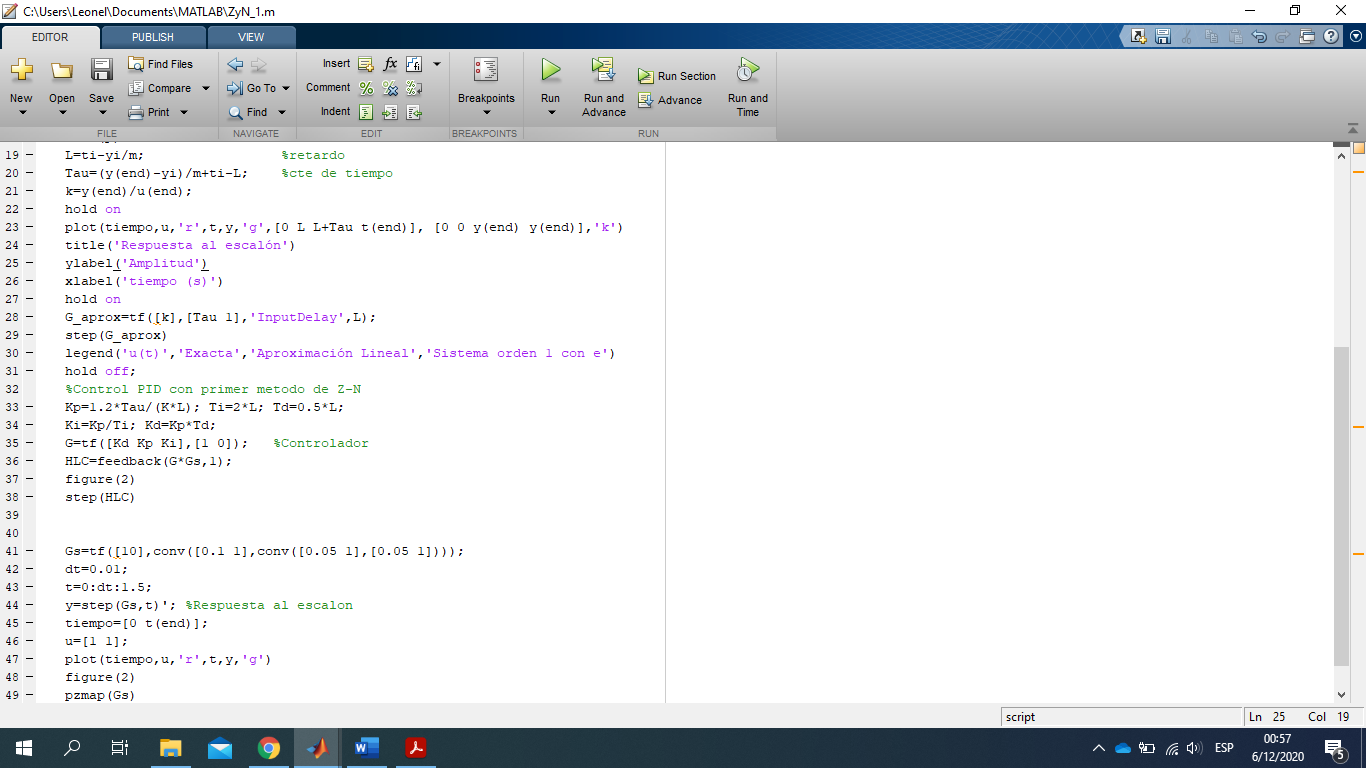1366x768 pixels.
Task: Click the Go To navigation icon
Action: pos(235,88)
